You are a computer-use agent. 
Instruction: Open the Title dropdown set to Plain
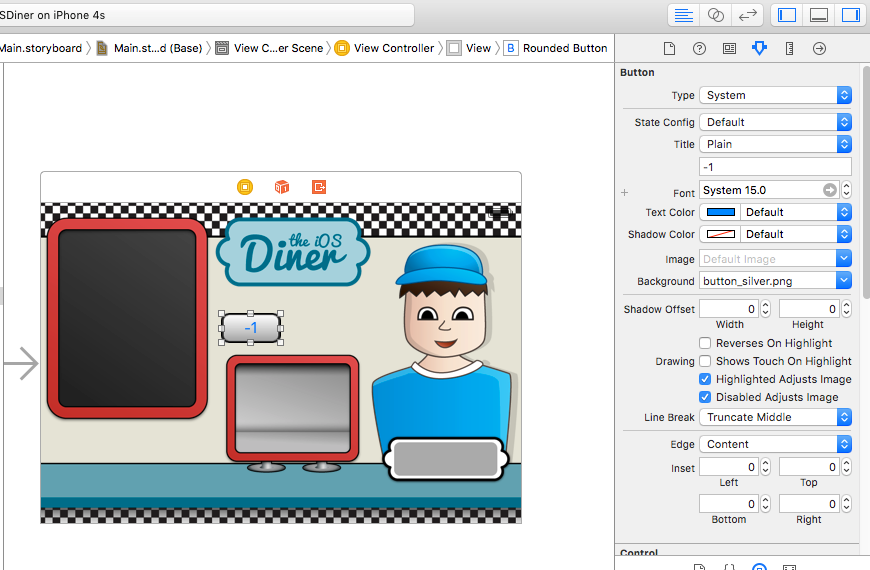coord(775,144)
